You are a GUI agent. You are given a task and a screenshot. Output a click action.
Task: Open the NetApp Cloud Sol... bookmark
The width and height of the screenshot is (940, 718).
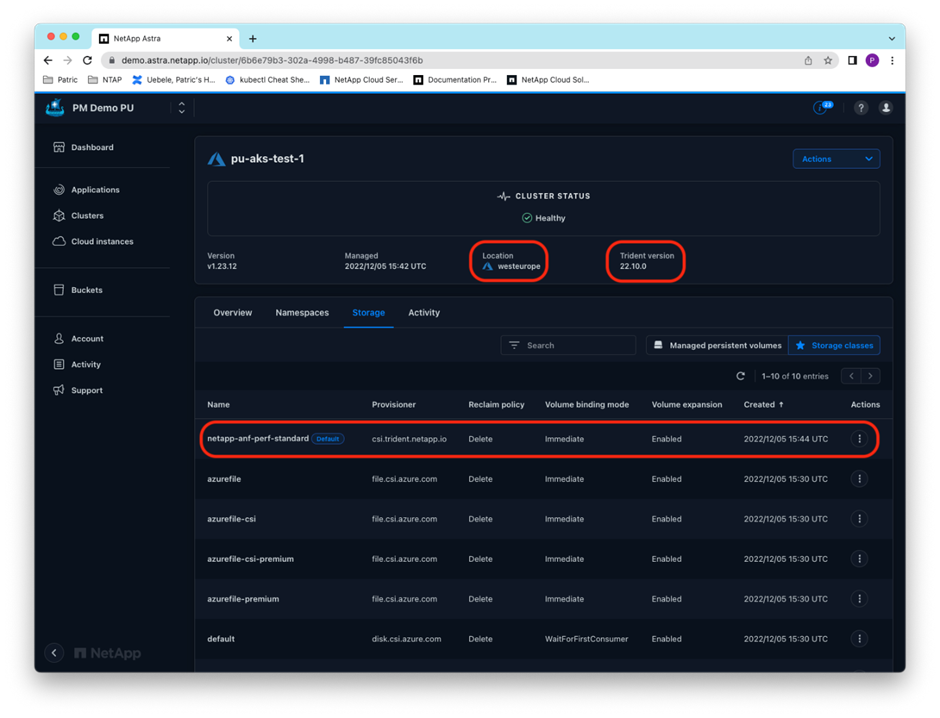pyautogui.click(x=549, y=80)
